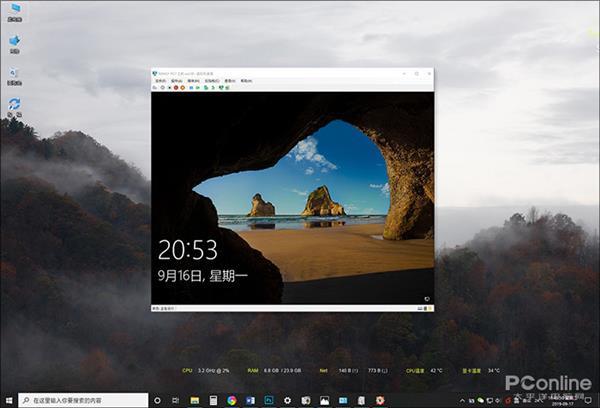Screen dimensions: 600x408
Task: Click the Net speed readout in the widget
Action: 353,370
